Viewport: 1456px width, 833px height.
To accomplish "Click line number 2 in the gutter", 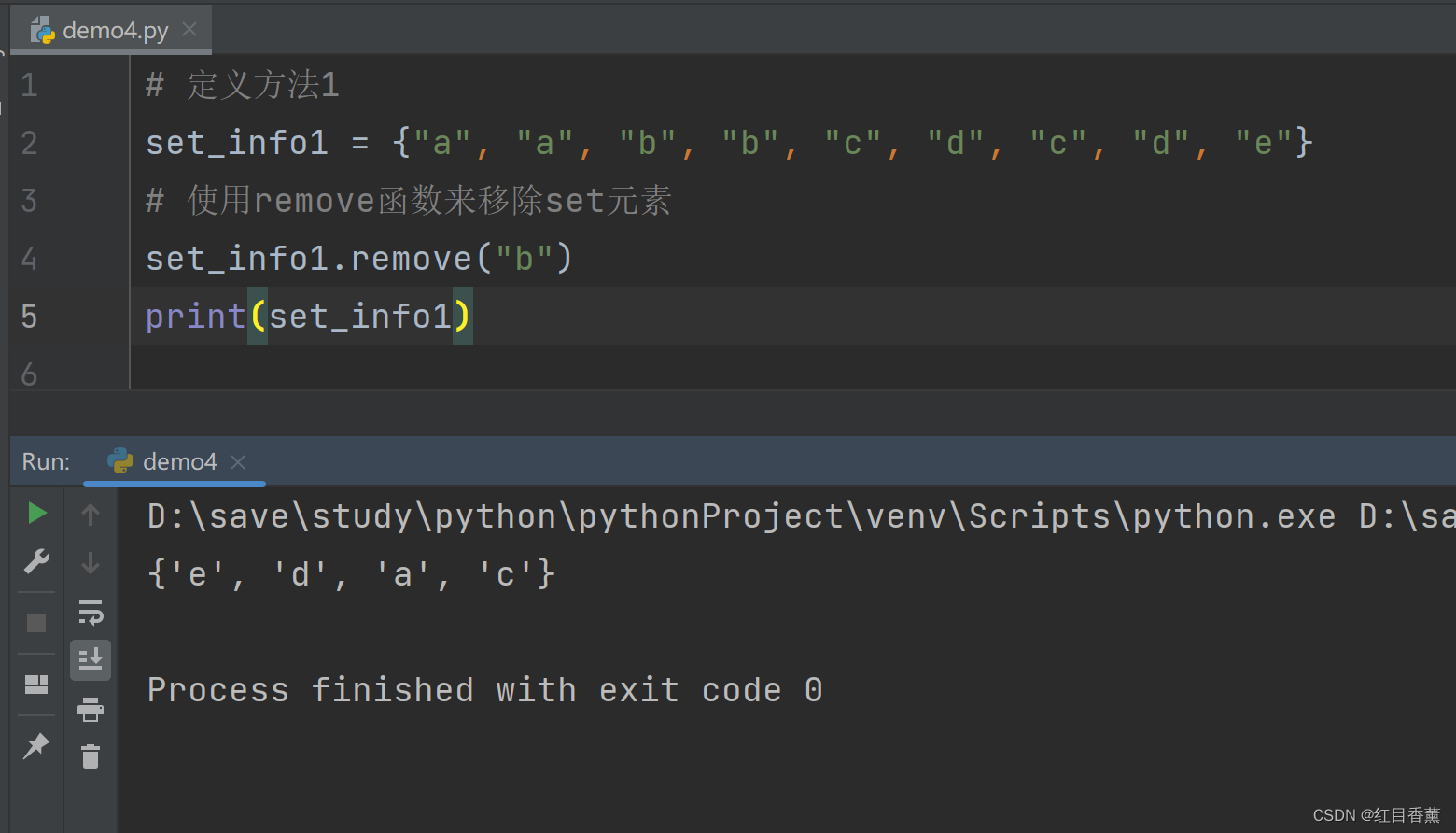I will click(29, 143).
